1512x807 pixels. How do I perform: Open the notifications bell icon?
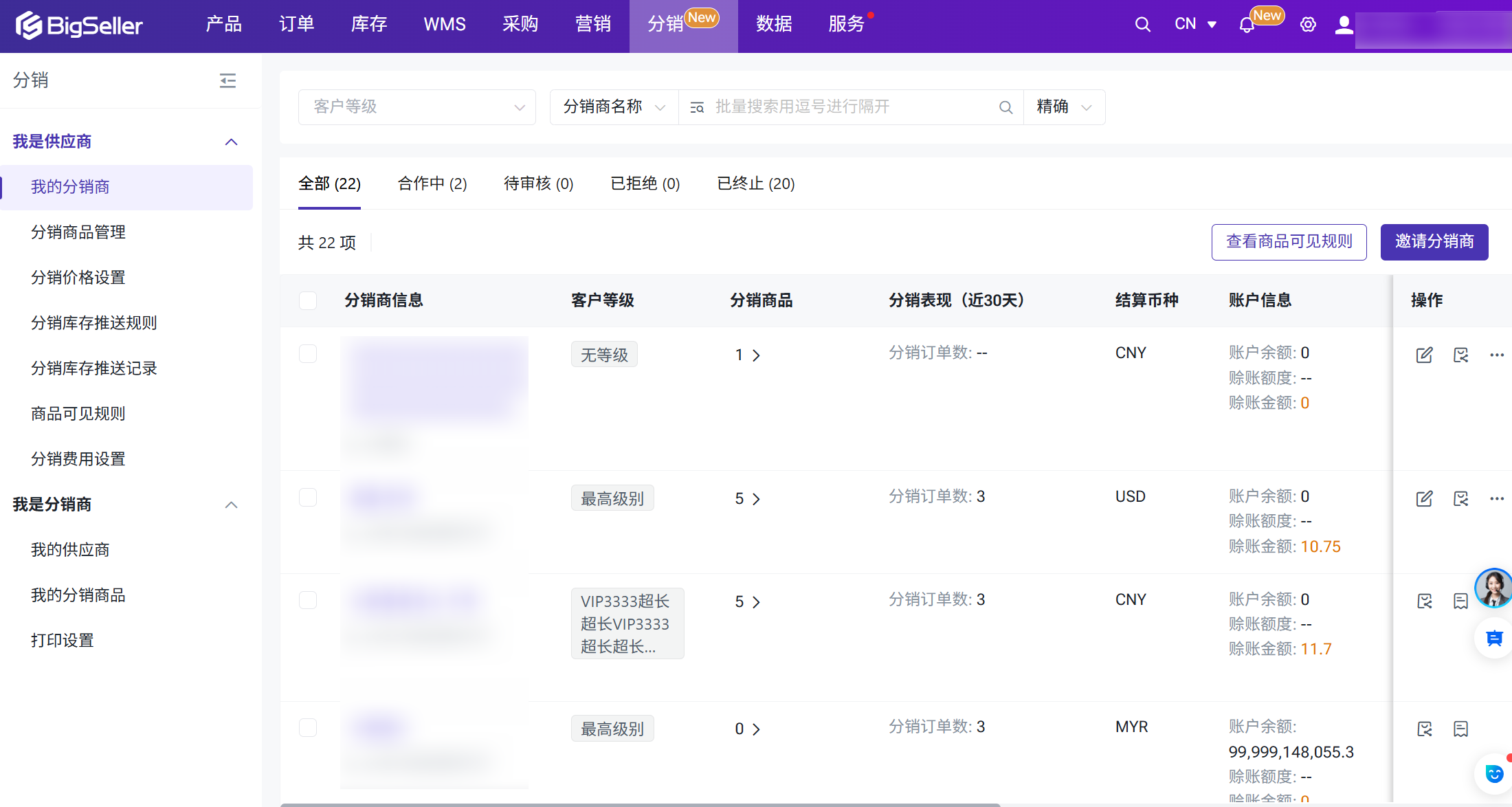pyautogui.click(x=1246, y=25)
